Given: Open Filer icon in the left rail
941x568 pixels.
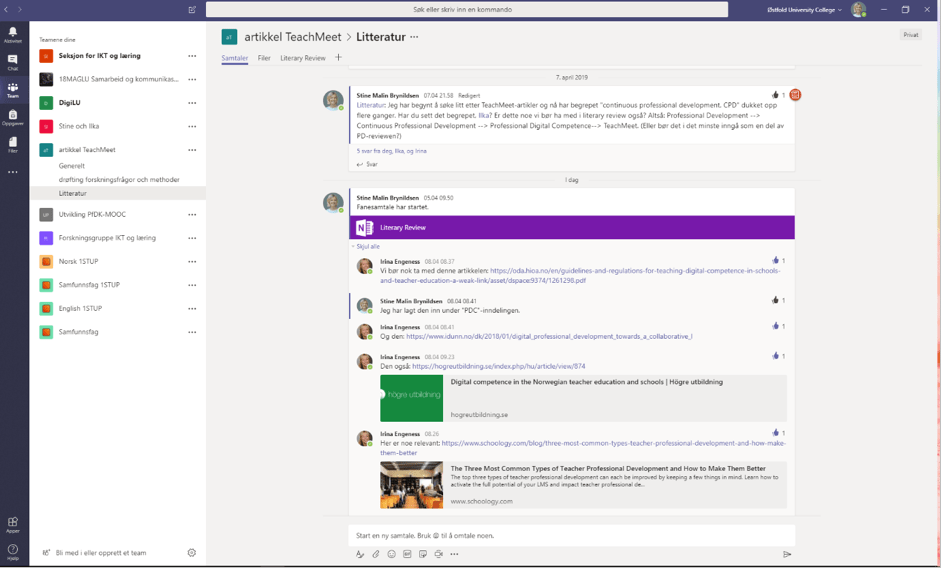Looking at the screenshot, I should point(13,144).
